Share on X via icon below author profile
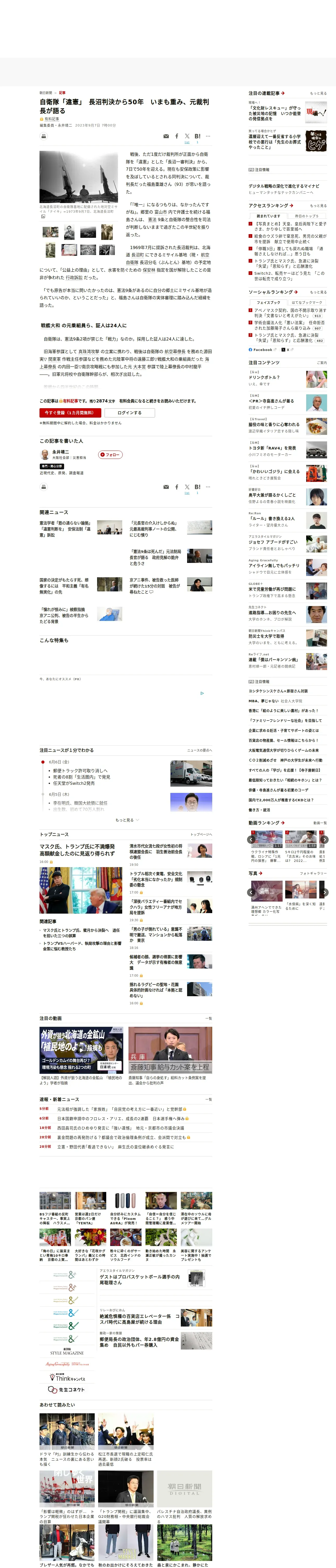This screenshot has width=336, height=1568. (187, 487)
